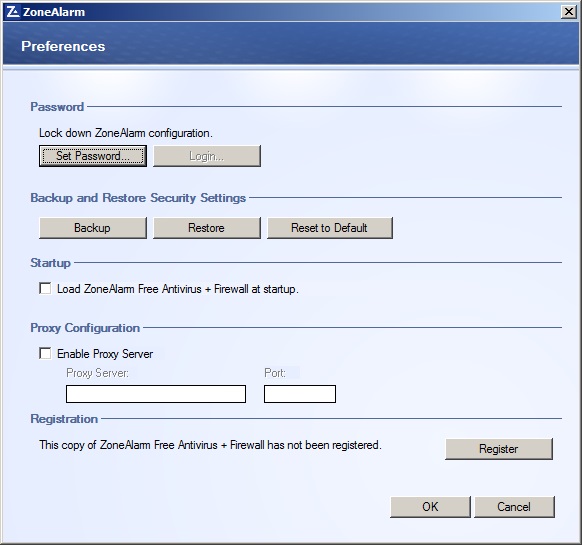Close the ZoneAlarm Preferences window
This screenshot has height=545, width=582.
(x=568, y=12)
